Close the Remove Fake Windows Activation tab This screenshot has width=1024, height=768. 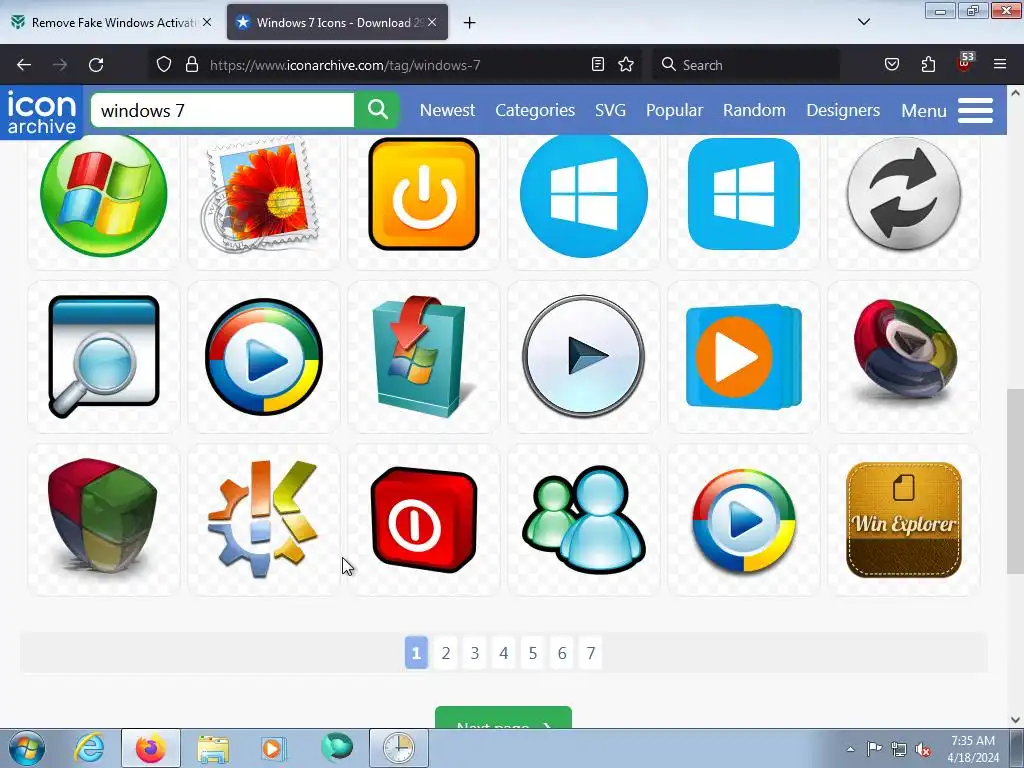coord(207,22)
